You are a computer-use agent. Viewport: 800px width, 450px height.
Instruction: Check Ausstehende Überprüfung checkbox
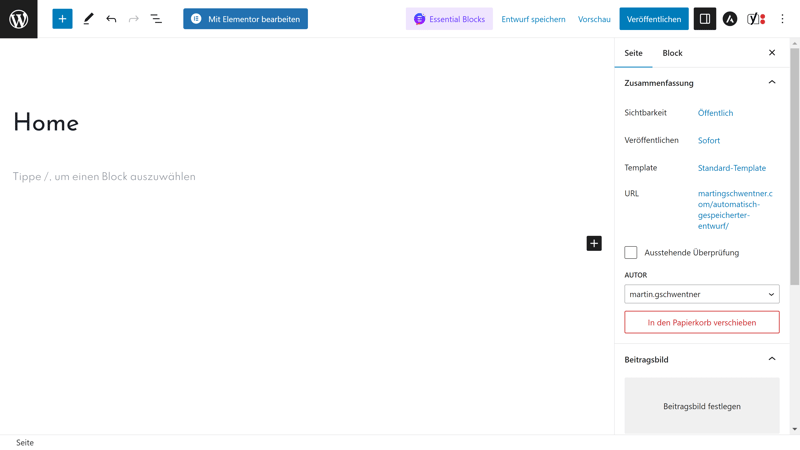(631, 253)
